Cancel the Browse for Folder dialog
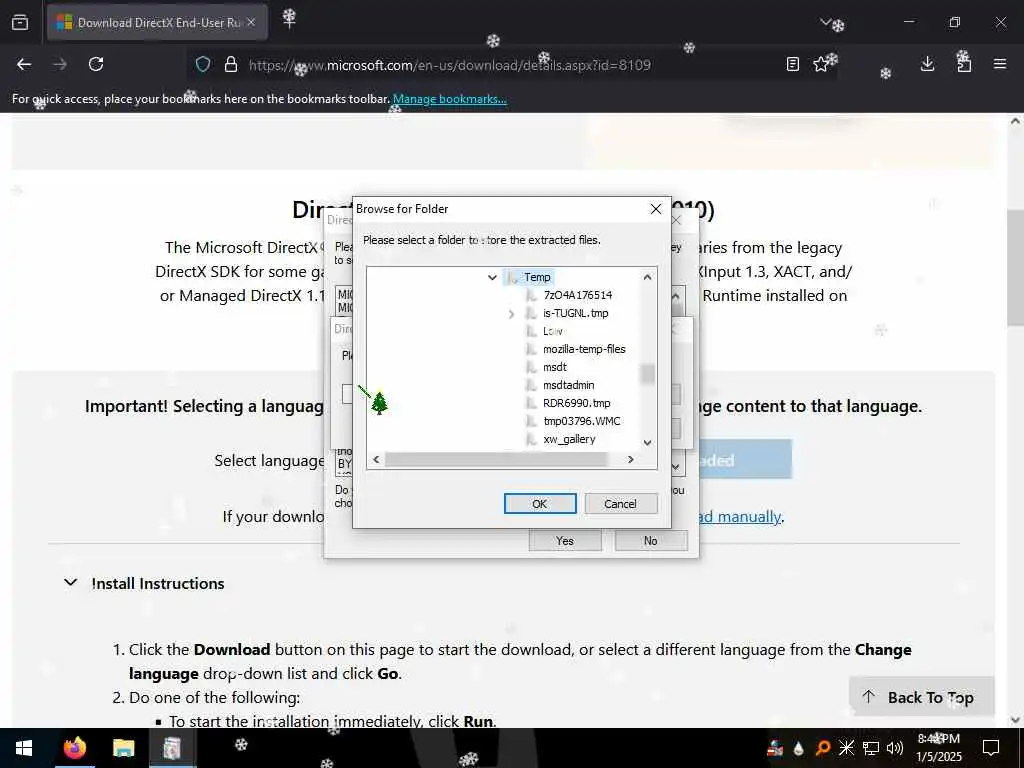This screenshot has width=1024, height=768. coord(620,504)
